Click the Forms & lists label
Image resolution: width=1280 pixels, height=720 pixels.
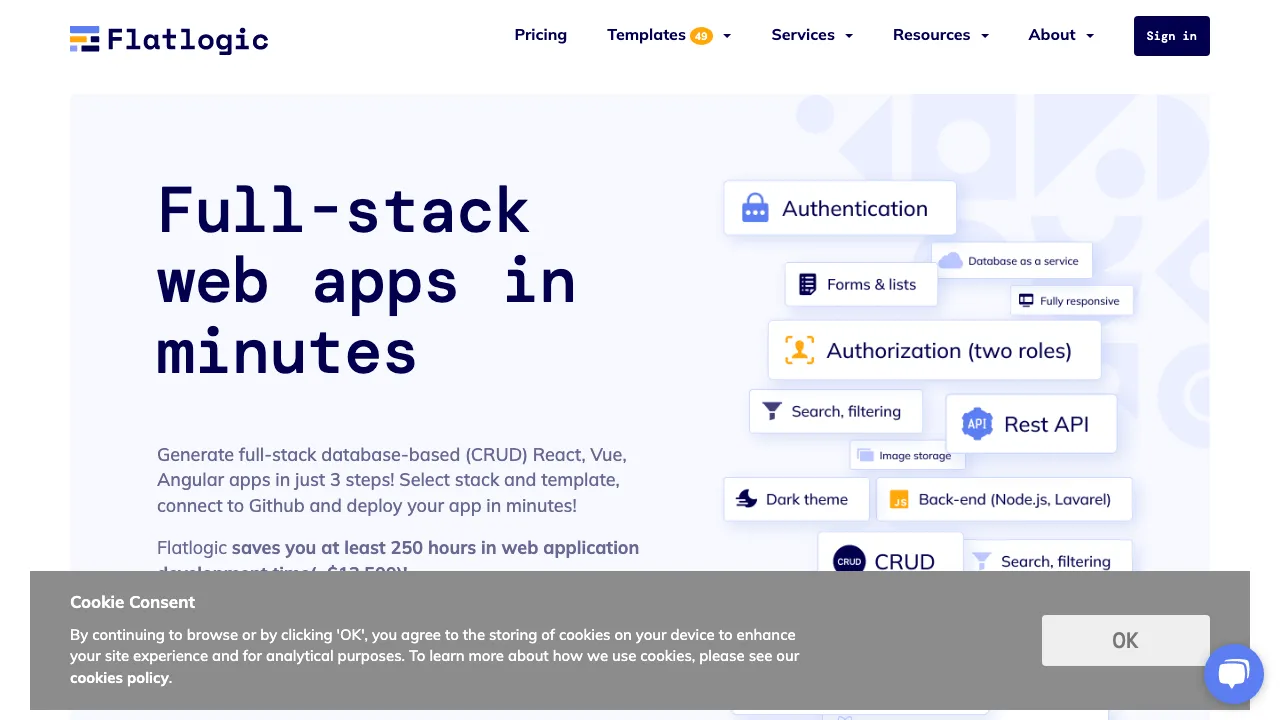click(x=871, y=285)
